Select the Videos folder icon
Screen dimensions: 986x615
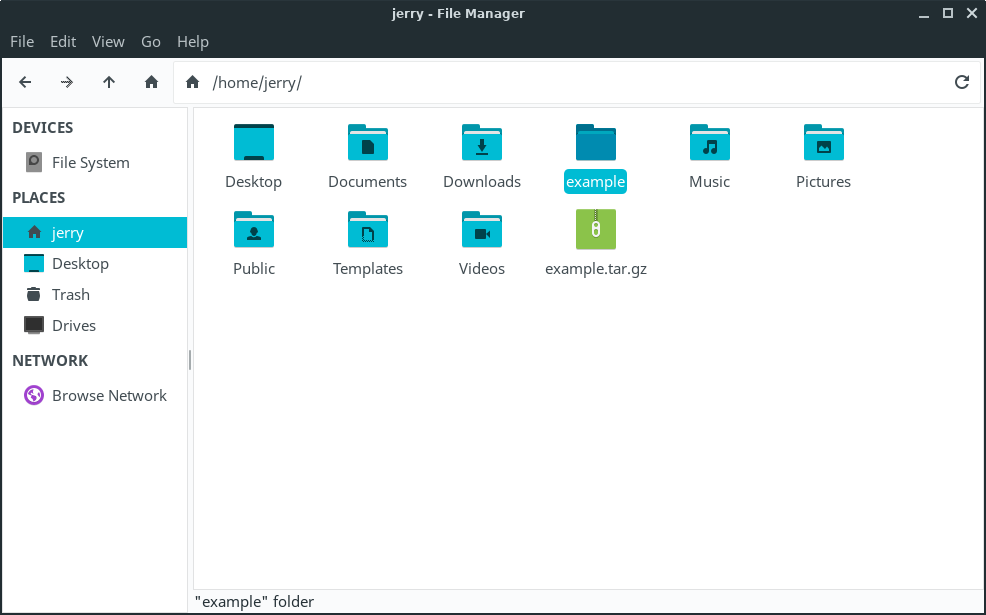(482, 231)
